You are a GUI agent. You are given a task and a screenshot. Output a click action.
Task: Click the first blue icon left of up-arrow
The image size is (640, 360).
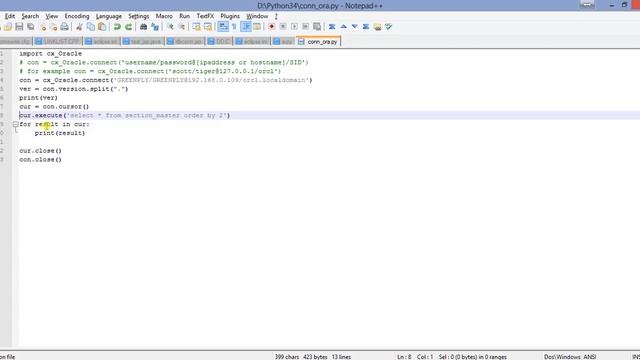click(x=332, y=27)
